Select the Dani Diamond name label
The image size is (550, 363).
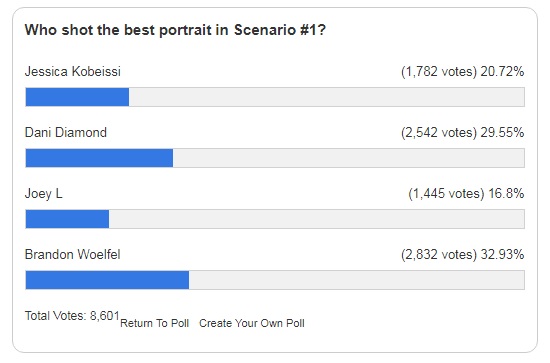coord(66,133)
